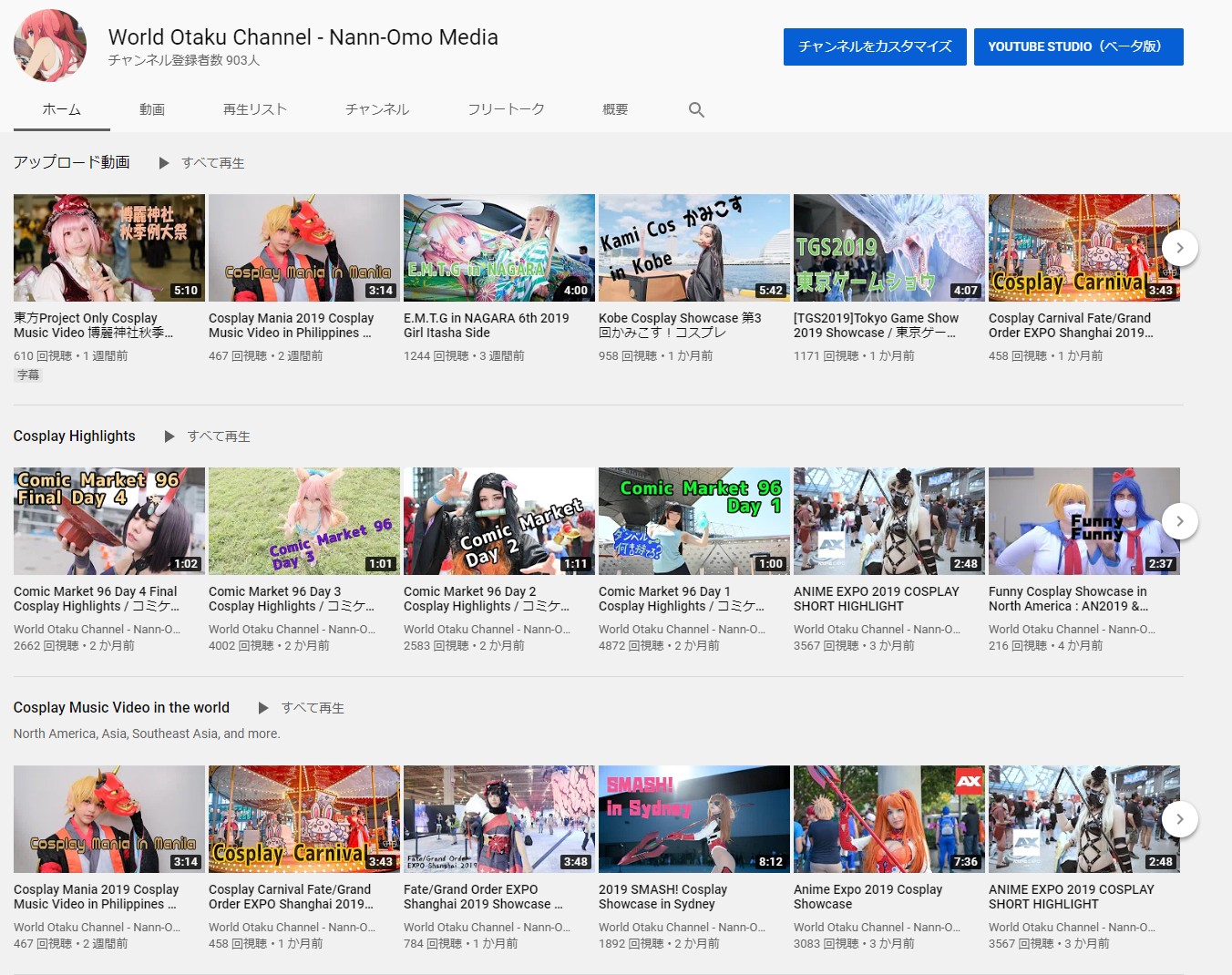This screenshot has height=975, width=1232.
Task: Click the channel title World Otaku Channel - Nann-Omo Media
Action: pos(303,37)
